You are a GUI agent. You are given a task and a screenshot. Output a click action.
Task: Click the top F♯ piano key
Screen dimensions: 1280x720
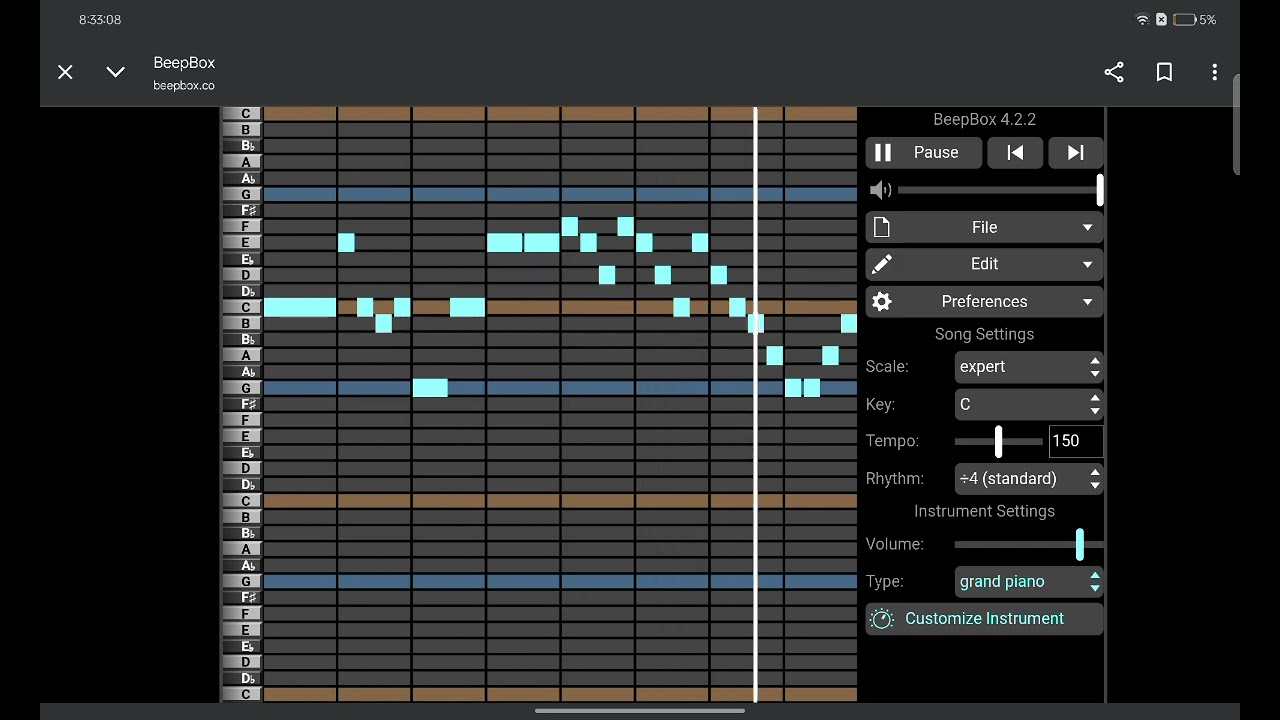[x=243, y=210]
